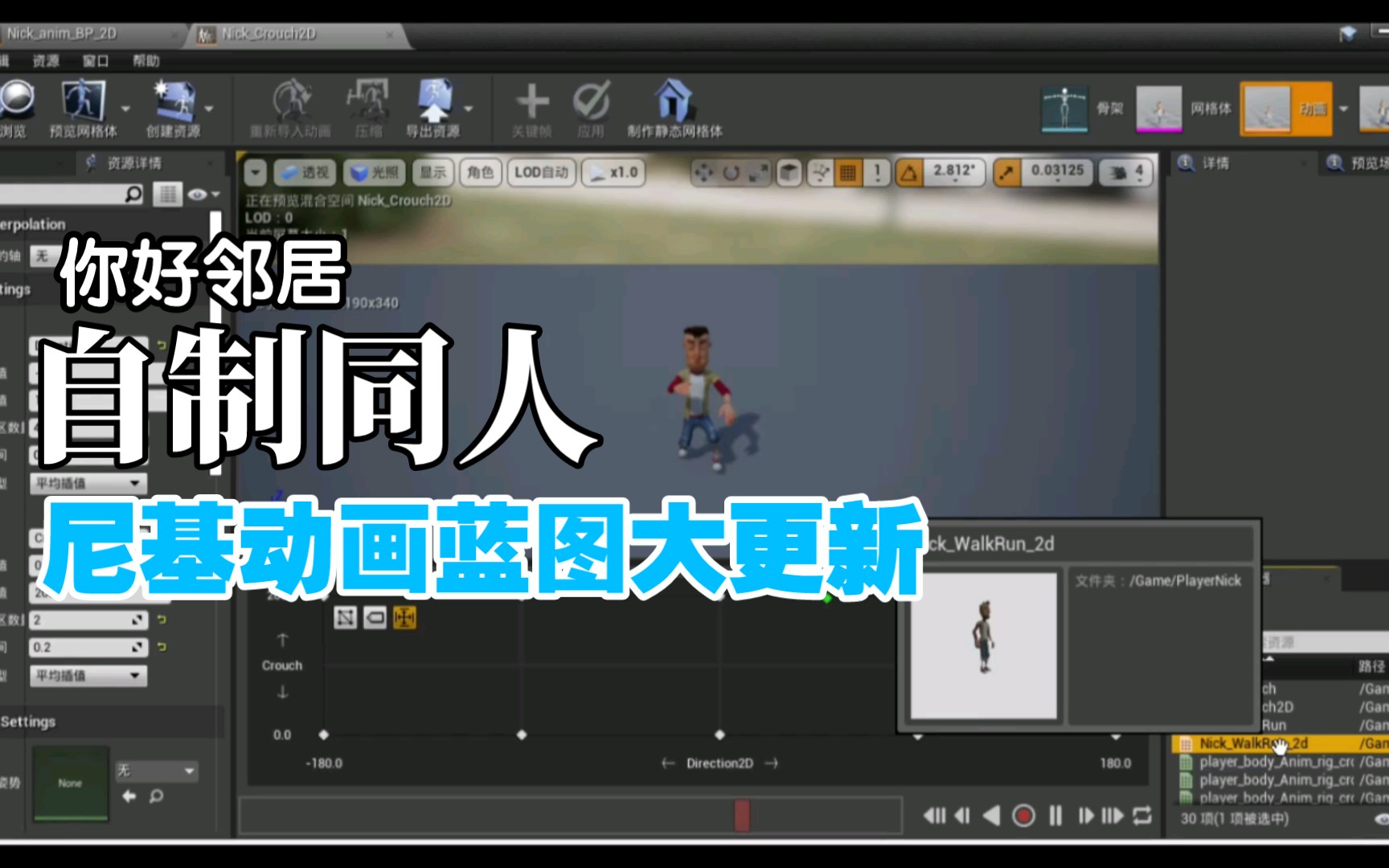Open the rotation snap value 2.812° dropdown
This screenshot has height=868, width=1389.
953,173
